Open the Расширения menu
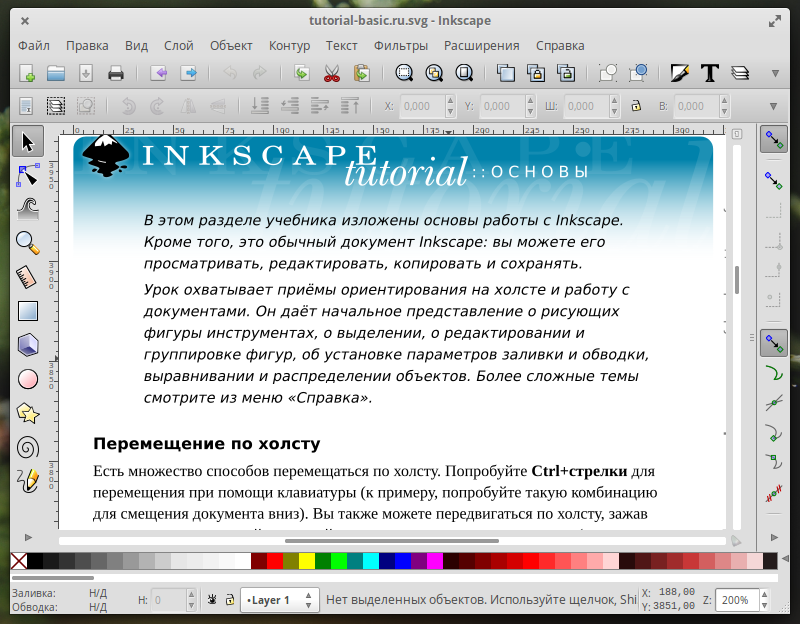 [x=481, y=45]
